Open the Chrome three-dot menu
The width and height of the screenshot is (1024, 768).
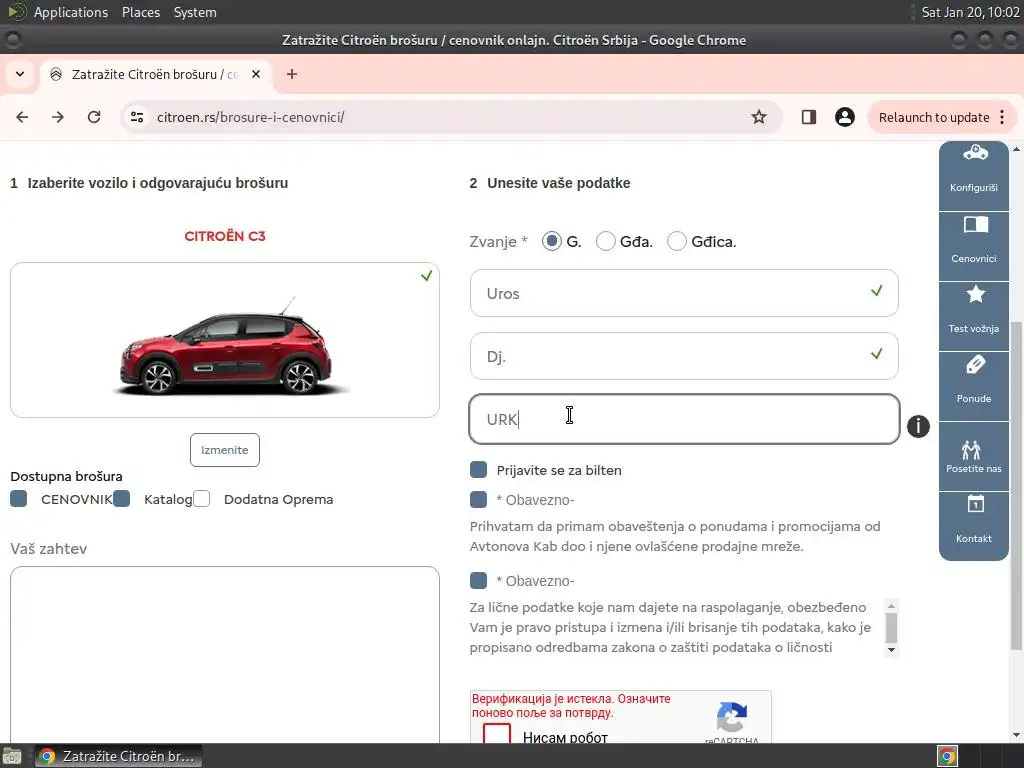coord(1002,117)
